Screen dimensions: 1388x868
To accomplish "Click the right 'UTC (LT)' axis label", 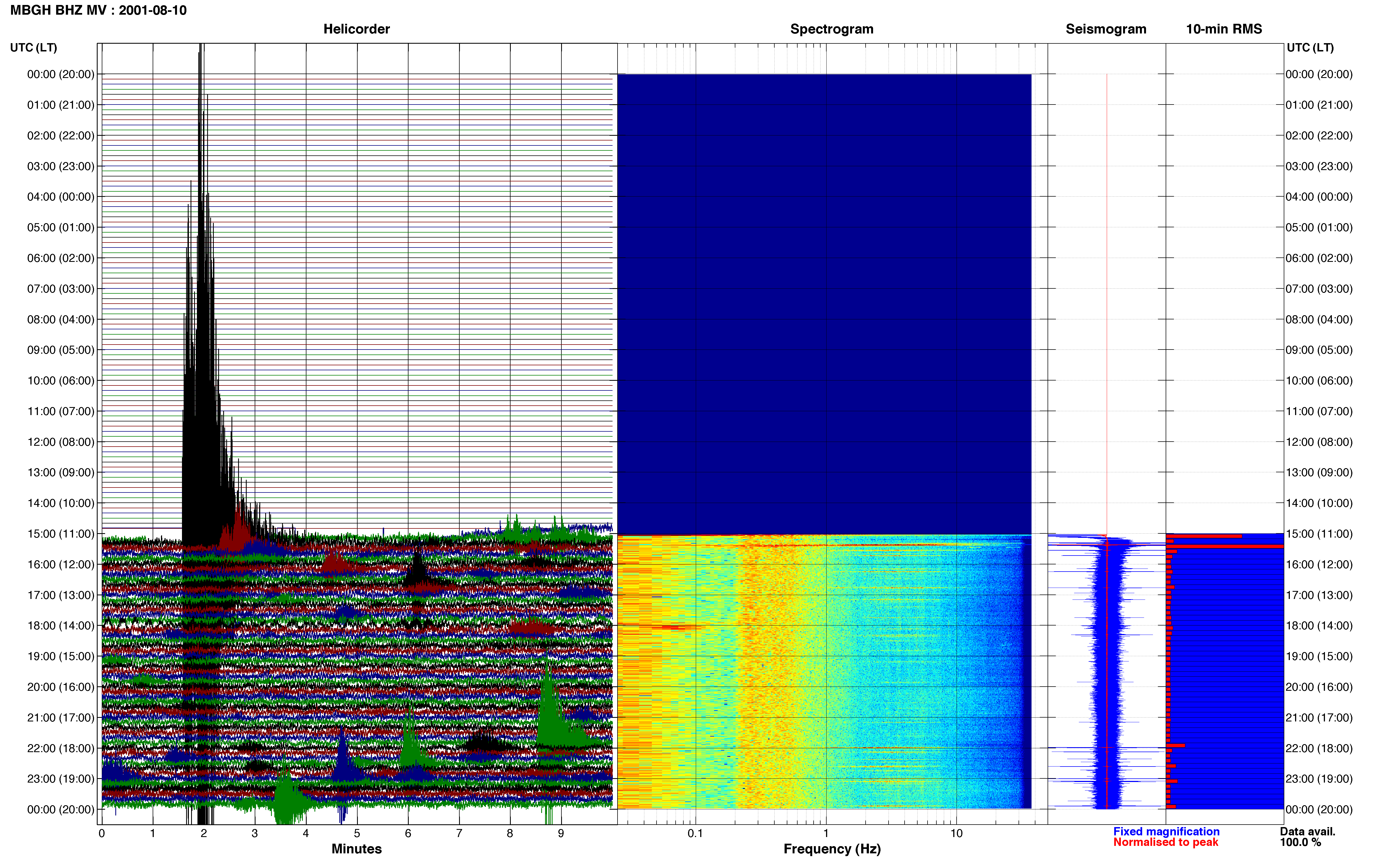I will pos(1310,48).
